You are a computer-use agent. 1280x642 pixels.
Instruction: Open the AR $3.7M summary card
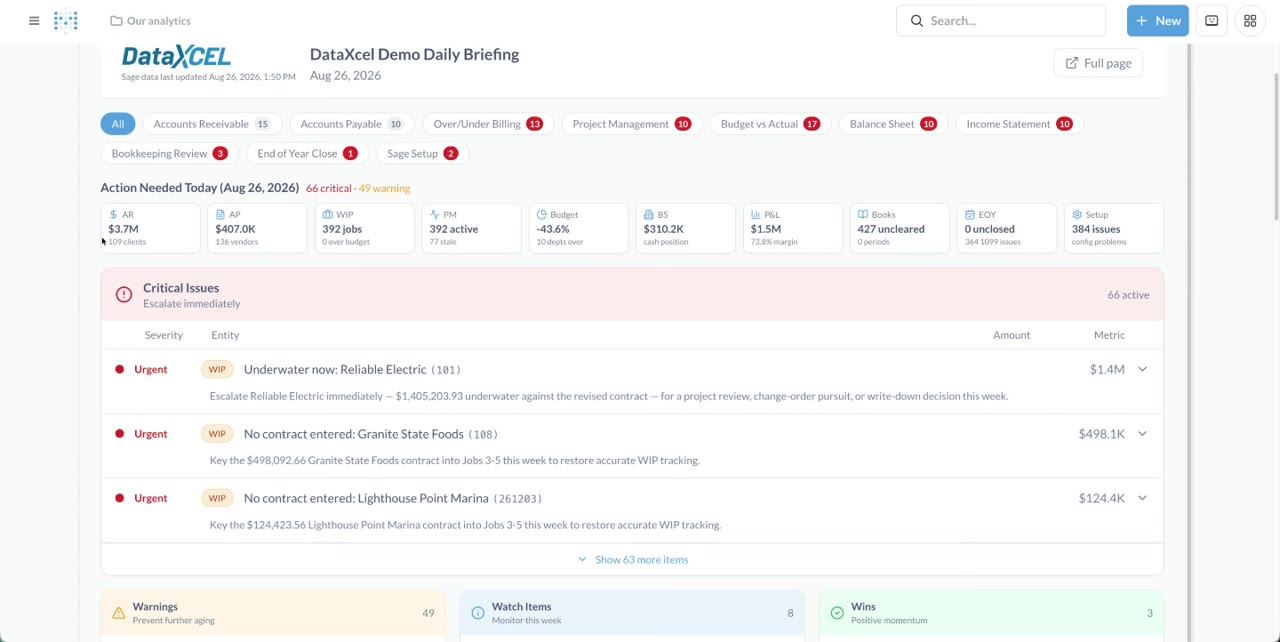coord(150,228)
